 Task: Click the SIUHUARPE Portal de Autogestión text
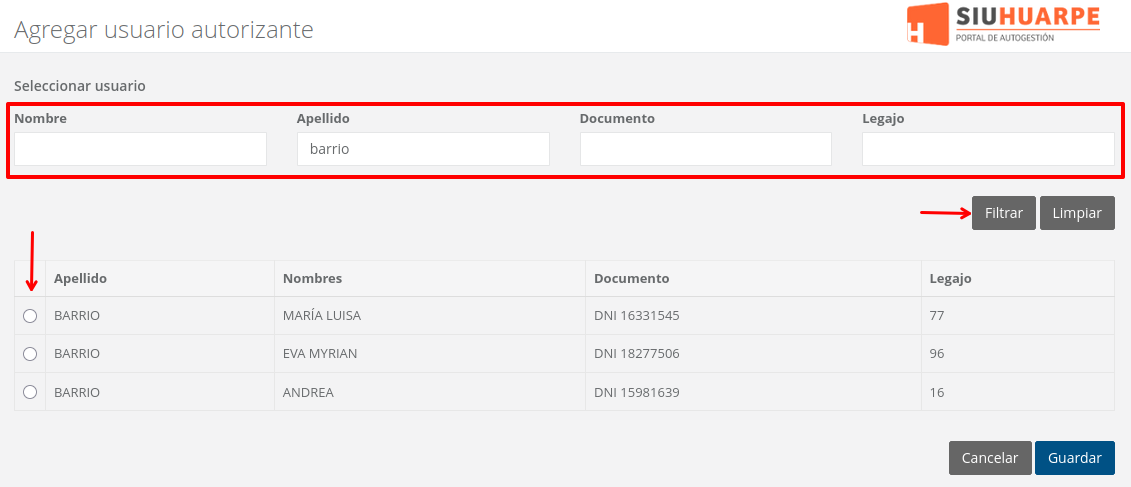1027,24
